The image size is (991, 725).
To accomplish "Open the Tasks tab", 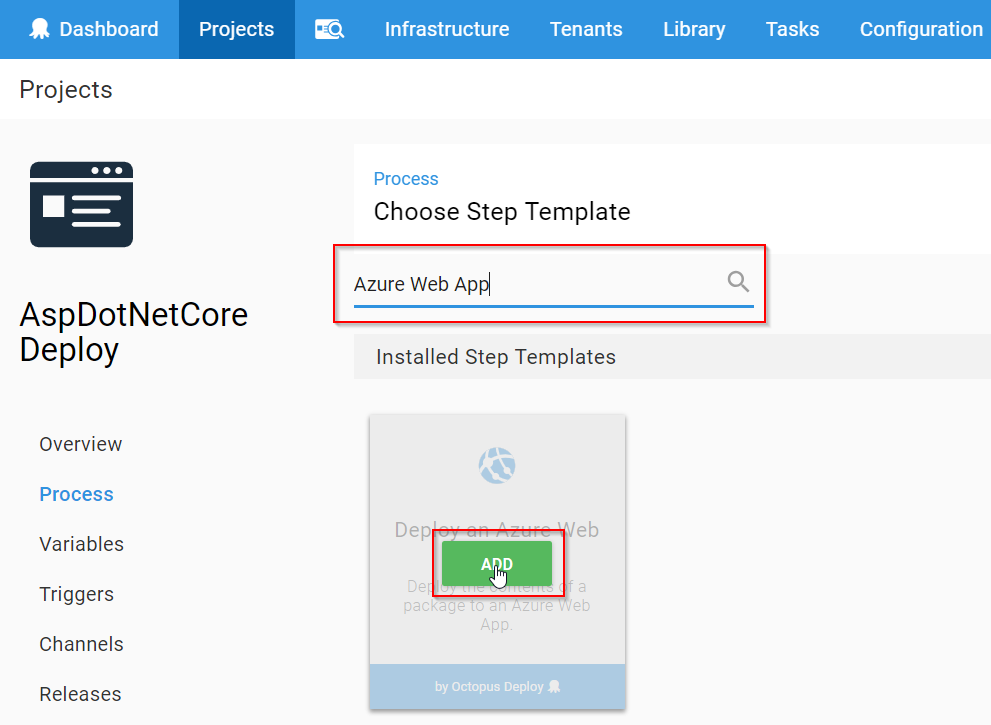I will 792,29.
